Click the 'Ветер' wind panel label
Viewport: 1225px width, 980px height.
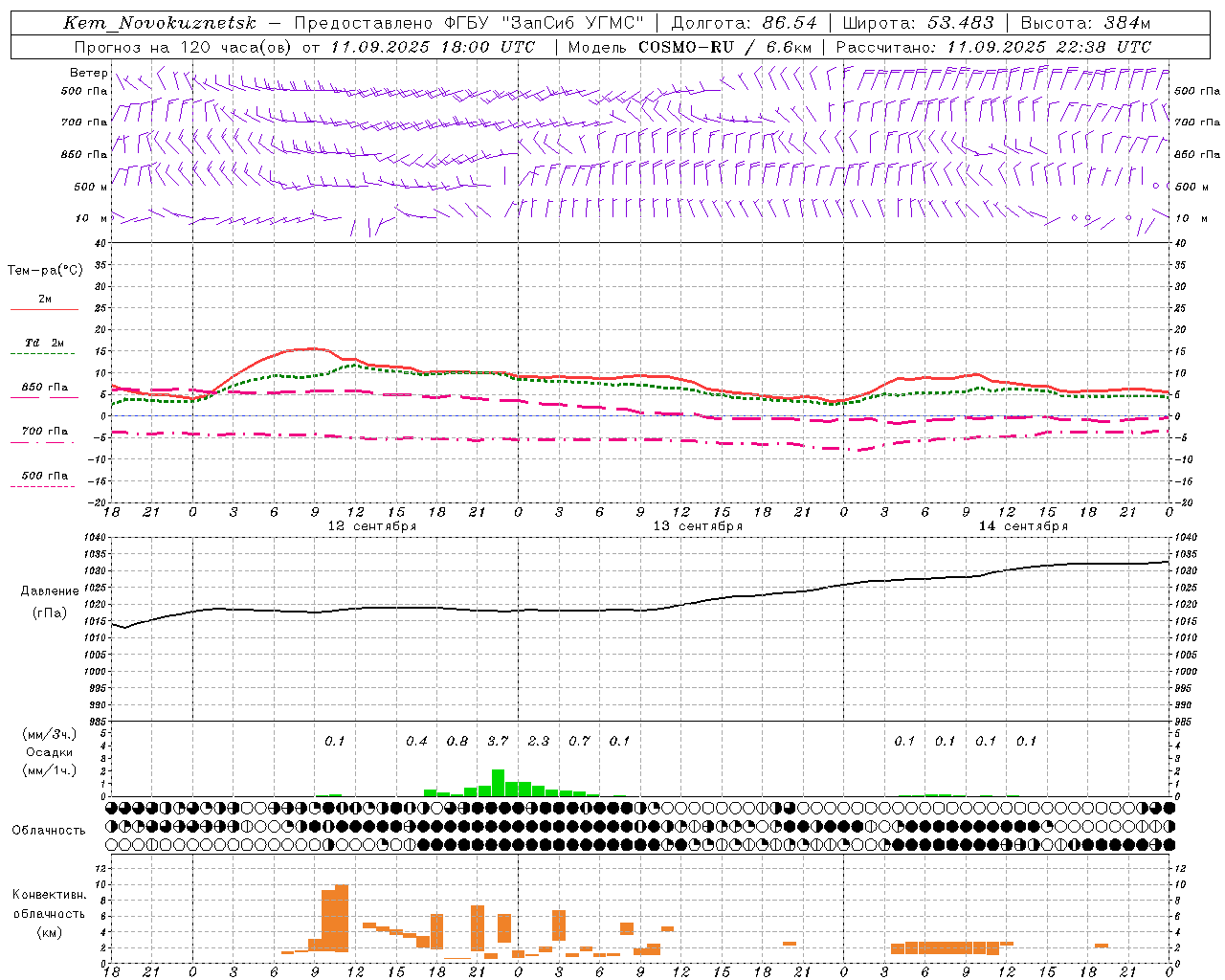coord(88,73)
